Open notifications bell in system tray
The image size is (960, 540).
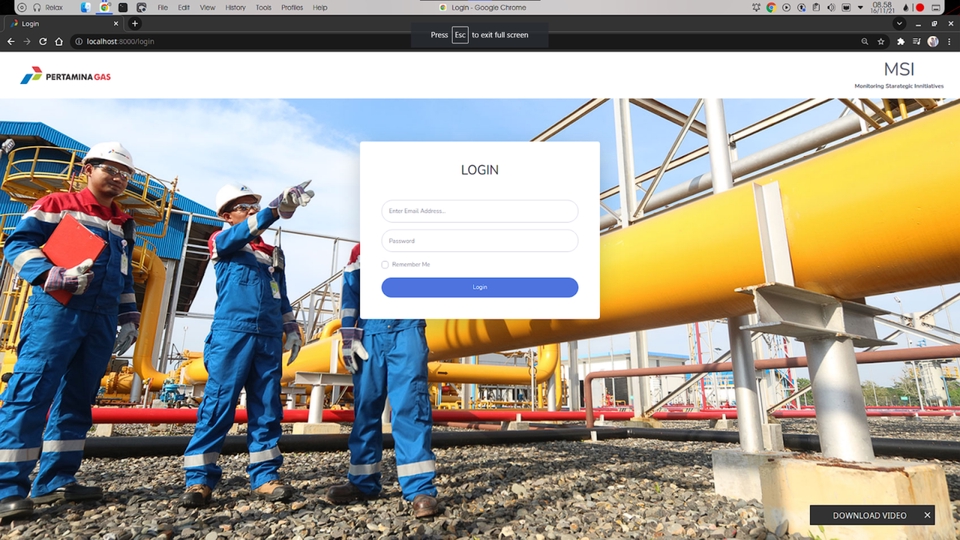click(x=756, y=7)
